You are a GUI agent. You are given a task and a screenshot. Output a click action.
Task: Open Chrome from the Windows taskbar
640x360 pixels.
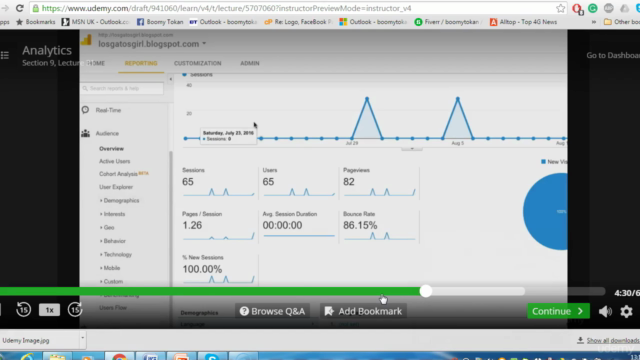click(120, 356)
